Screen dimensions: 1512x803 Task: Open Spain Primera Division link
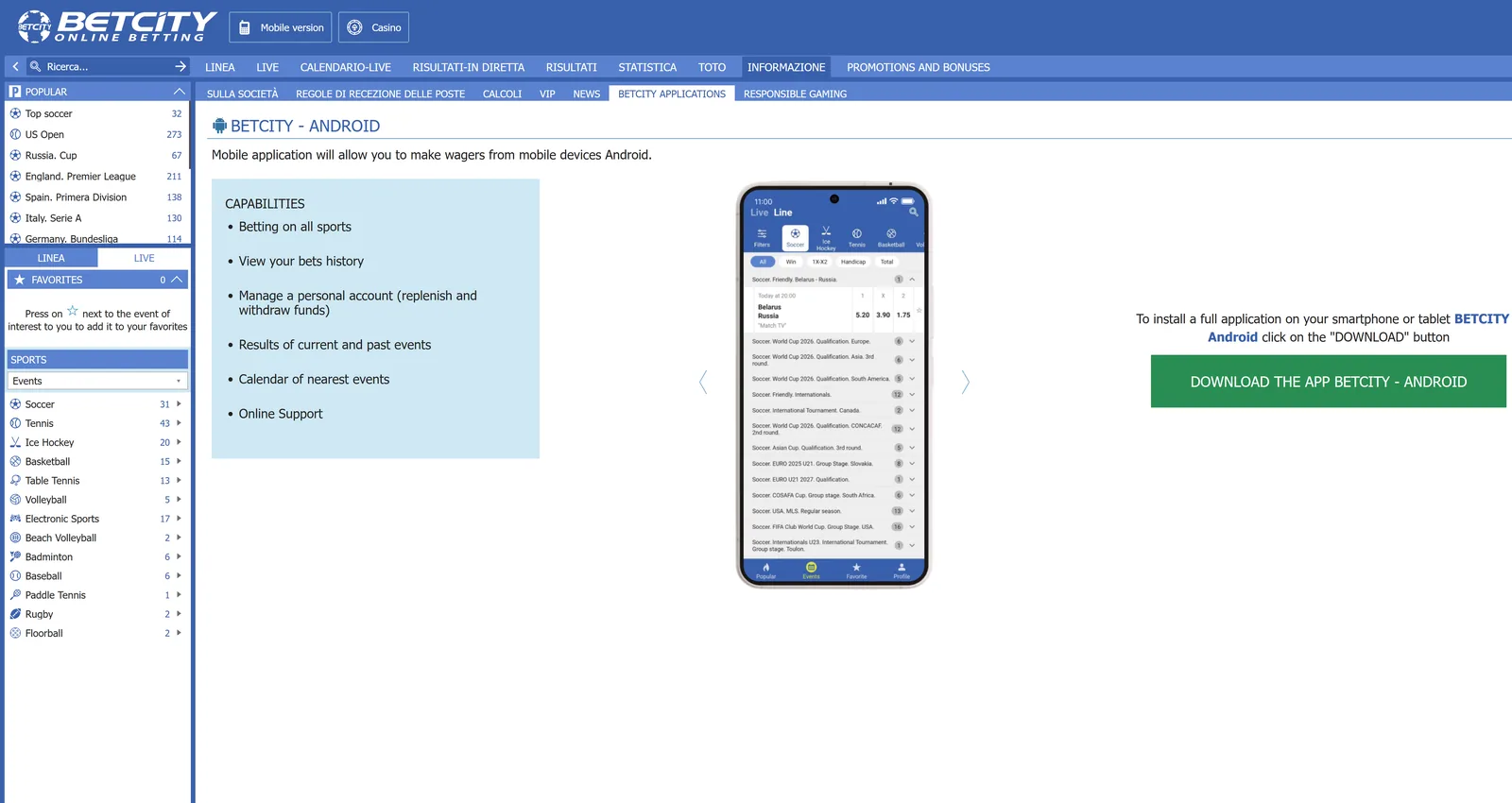point(76,197)
